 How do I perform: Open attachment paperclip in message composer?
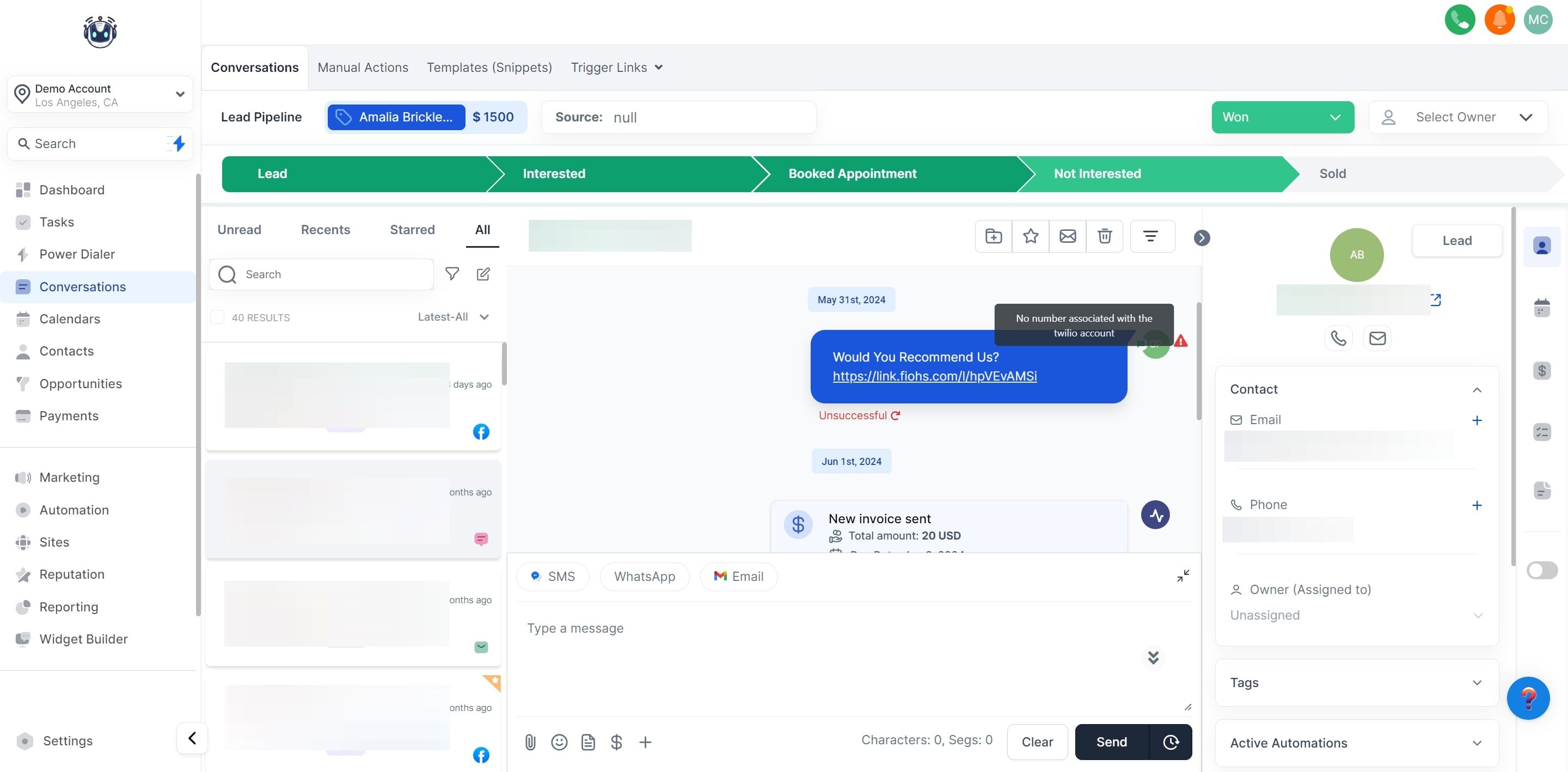coord(530,742)
